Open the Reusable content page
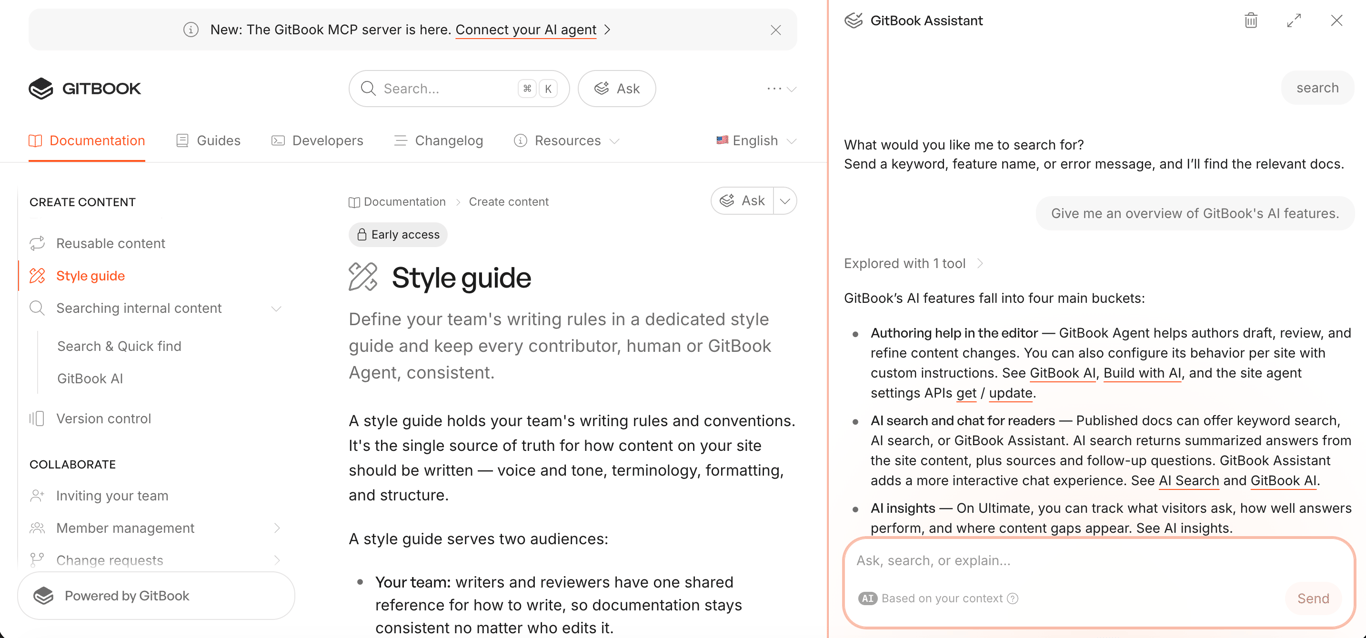The image size is (1366, 638). tap(111, 243)
